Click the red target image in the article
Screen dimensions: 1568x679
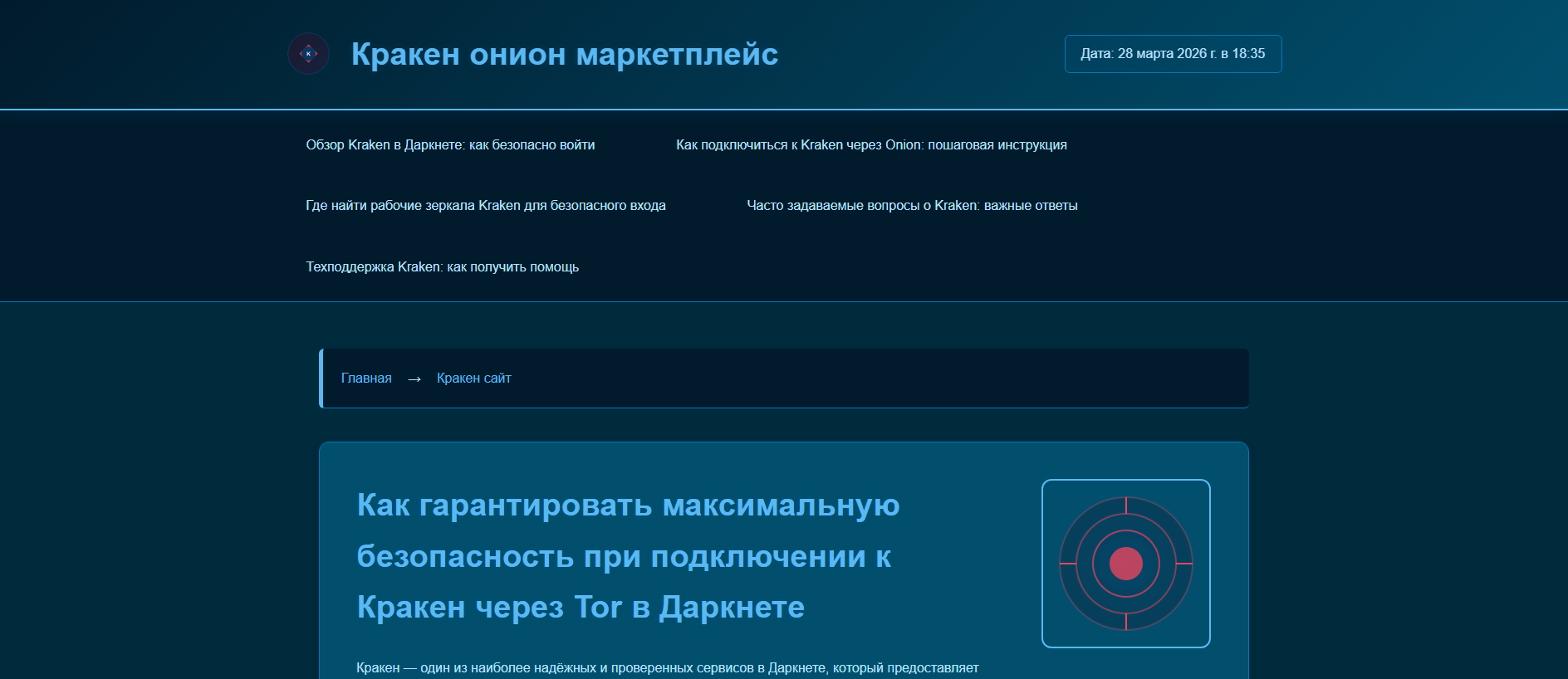1126,564
